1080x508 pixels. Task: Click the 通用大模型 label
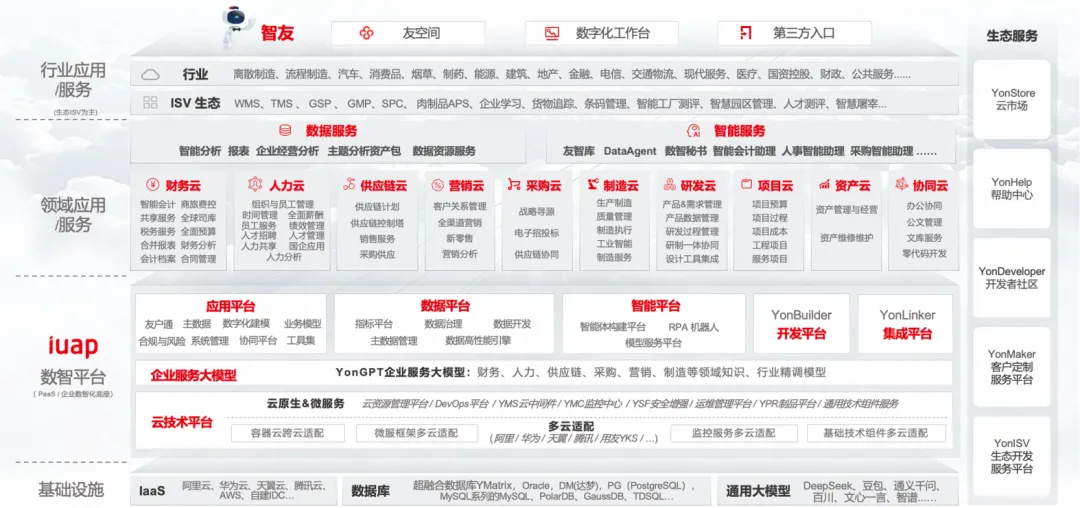tap(758, 491)
